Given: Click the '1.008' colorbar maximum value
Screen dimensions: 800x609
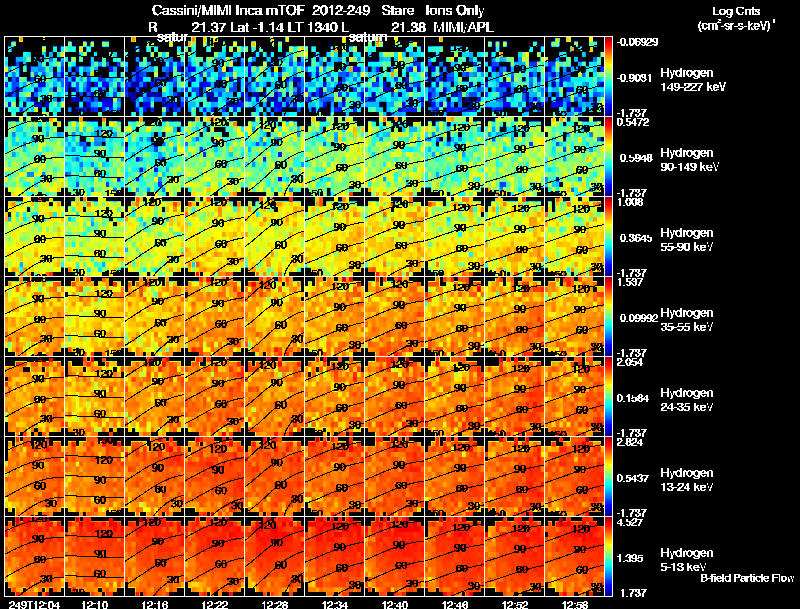Looking at the screenshot, I should (630, 202).
